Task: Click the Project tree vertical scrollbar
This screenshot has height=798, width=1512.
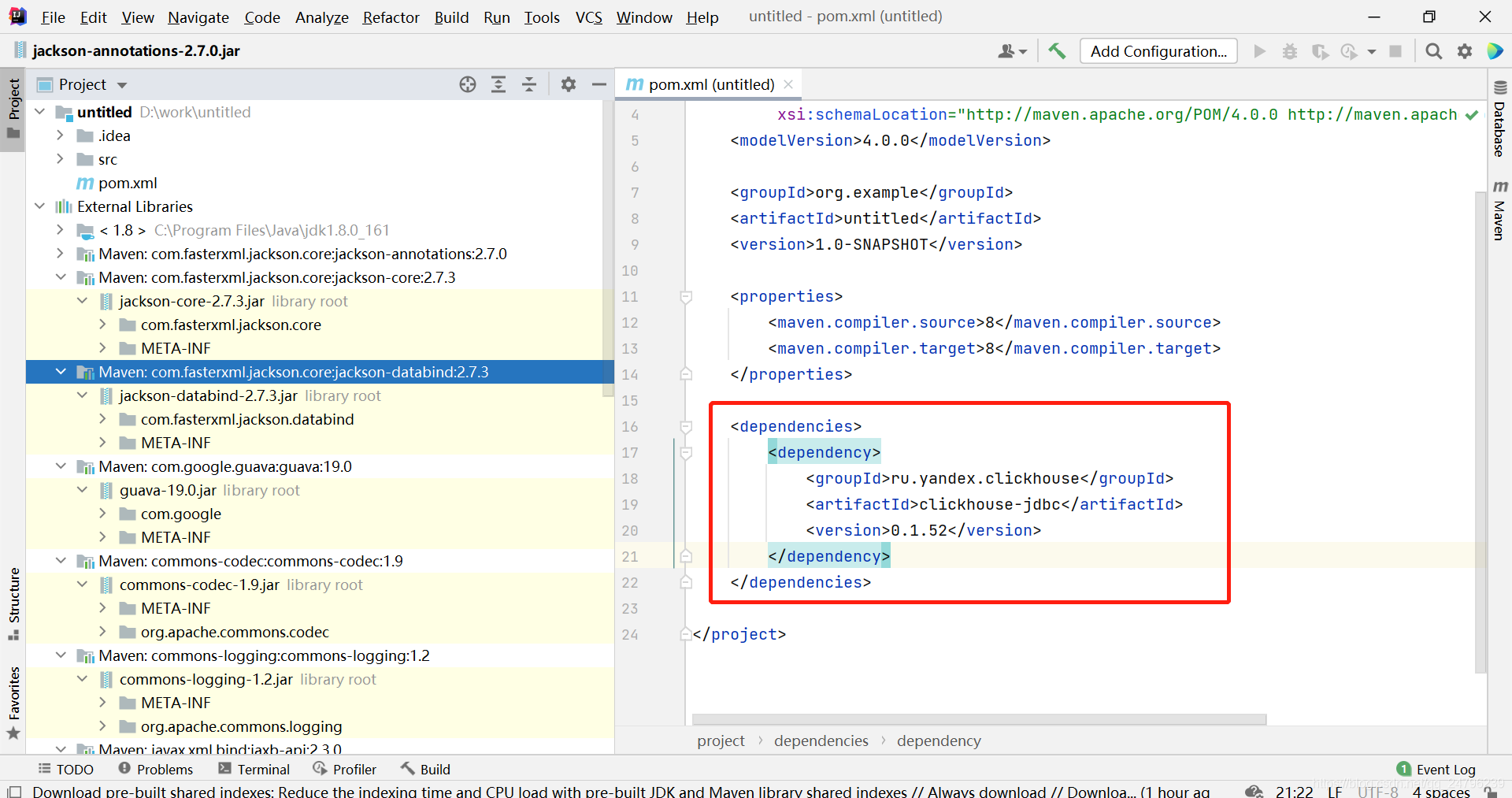Action: point(608,250)
